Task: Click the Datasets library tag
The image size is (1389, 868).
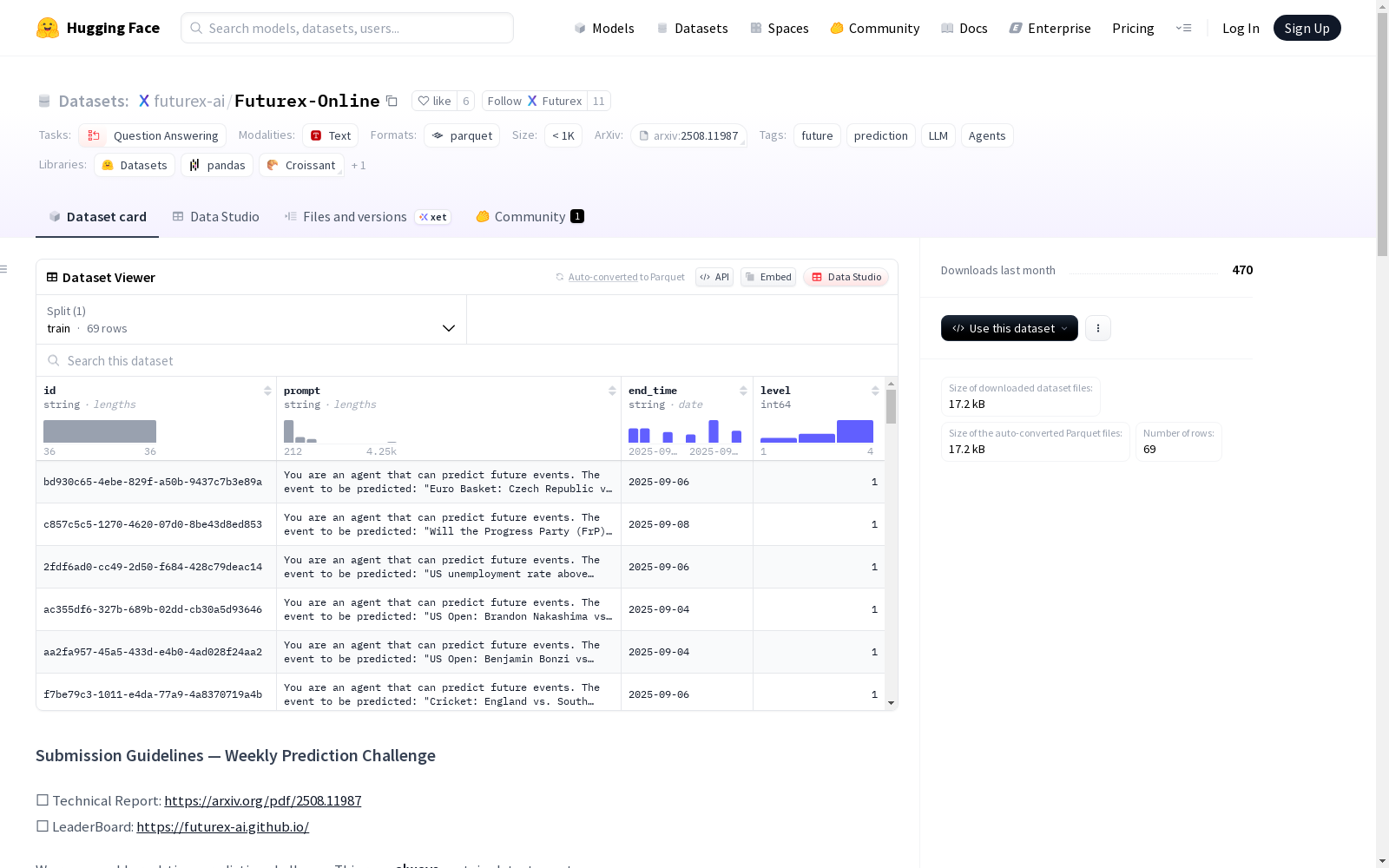Action: pos(135,165)
